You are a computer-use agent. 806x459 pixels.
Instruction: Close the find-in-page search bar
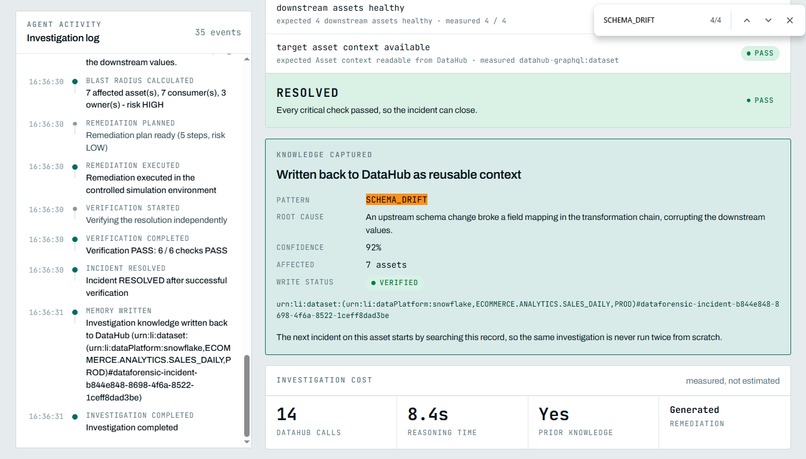click(x=790, y=20)
